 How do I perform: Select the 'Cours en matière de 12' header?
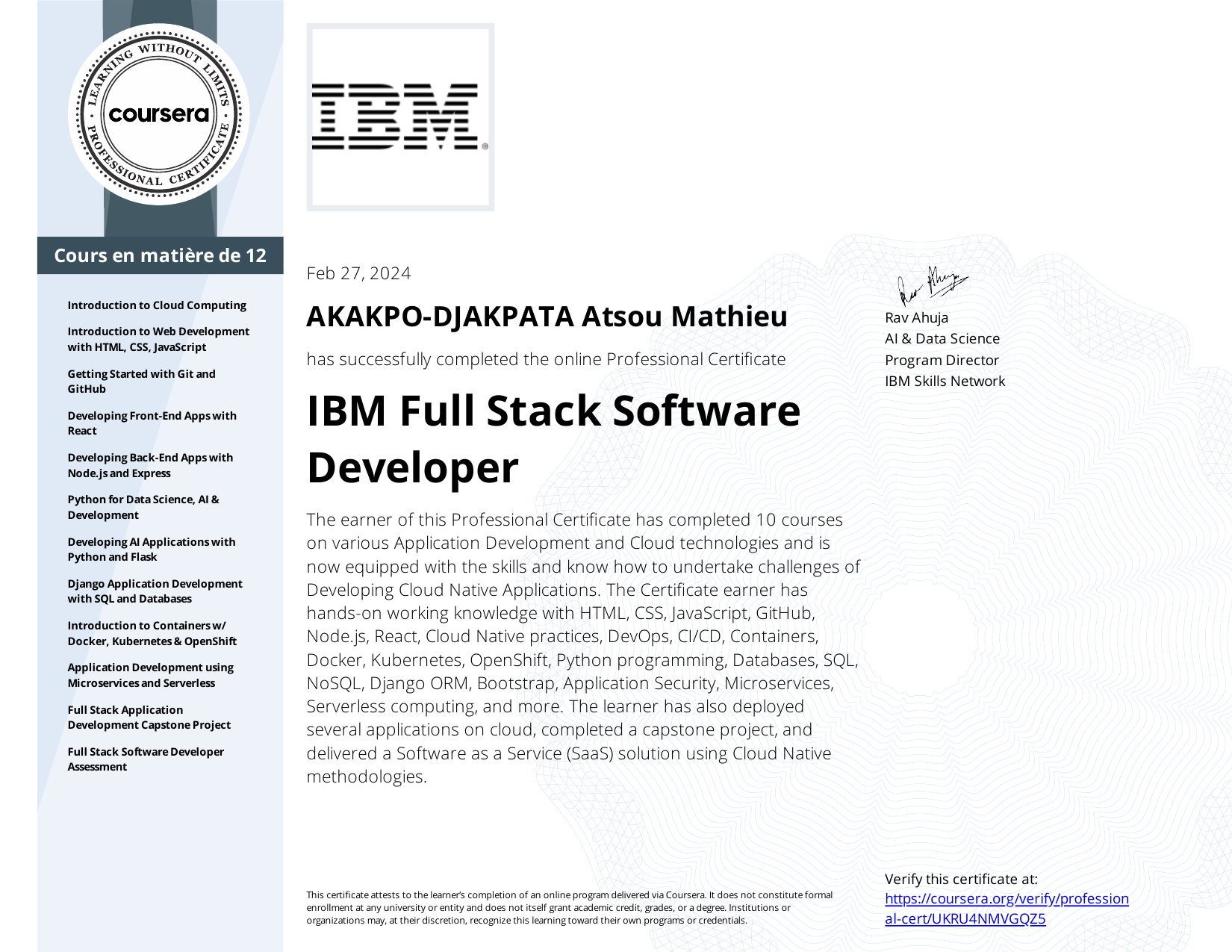coord(161,255)
